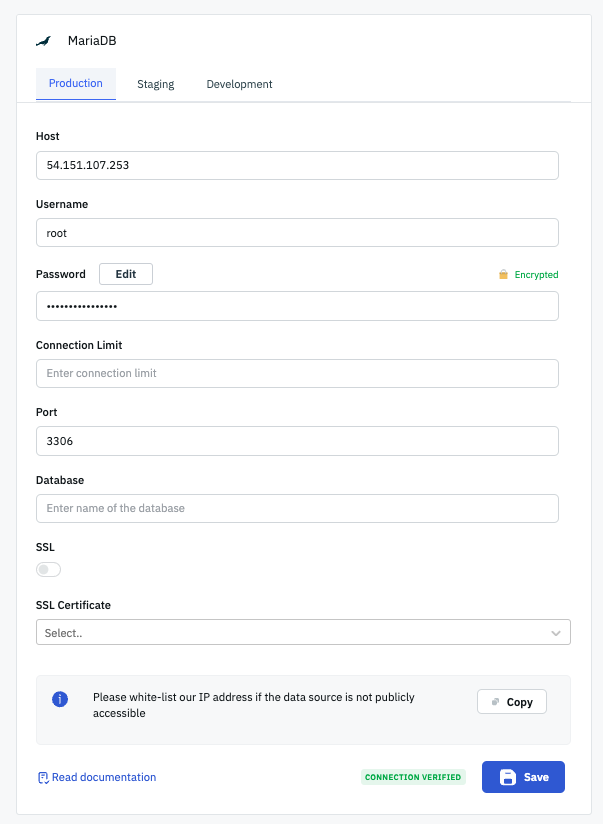The width and height of the screenshot is (603, 824).
Task: Click the Database name input field
Action: tap(297, 508)
